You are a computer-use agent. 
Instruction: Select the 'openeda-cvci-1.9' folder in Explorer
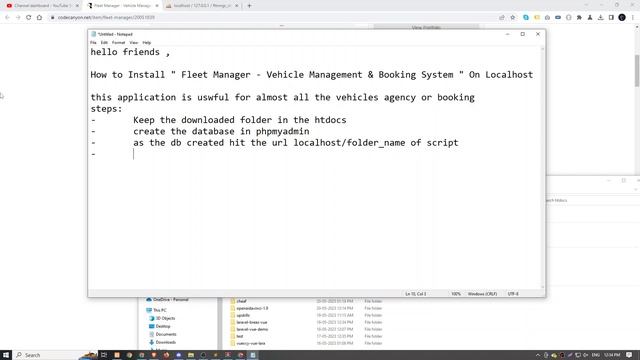pyautogui.click(x=249, y=309)
